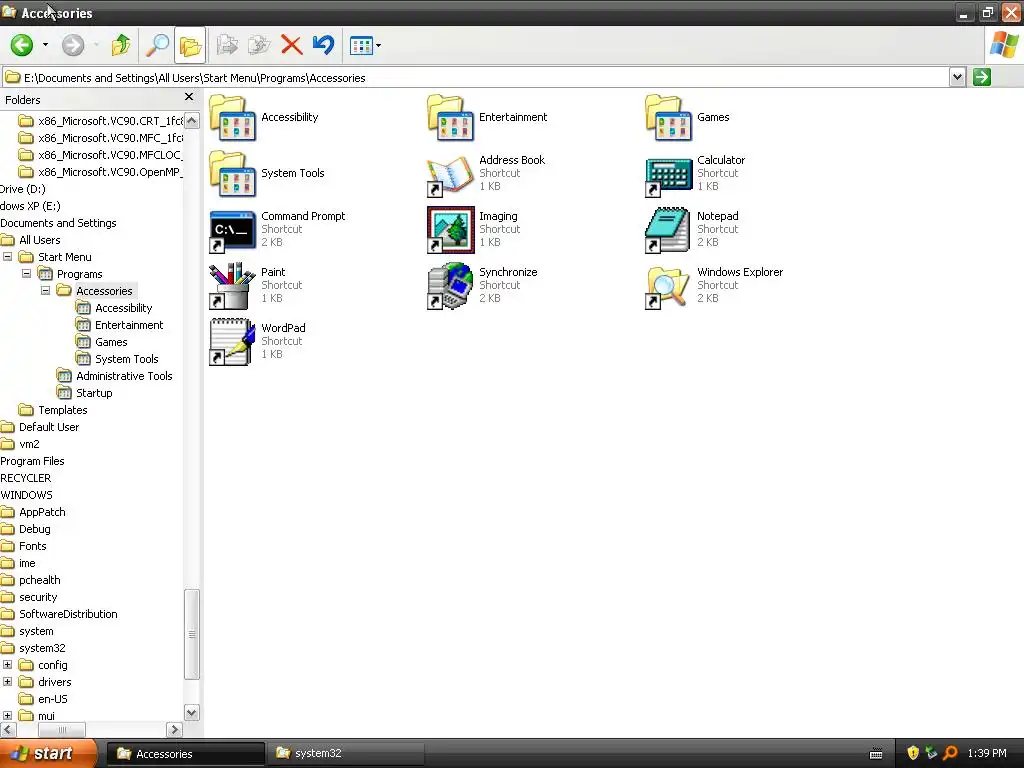Image resolution: width=1024 pixels, height=768 pixels.
Task: Select SoftwareDistribution folder in tree
Action: [69, 613]
